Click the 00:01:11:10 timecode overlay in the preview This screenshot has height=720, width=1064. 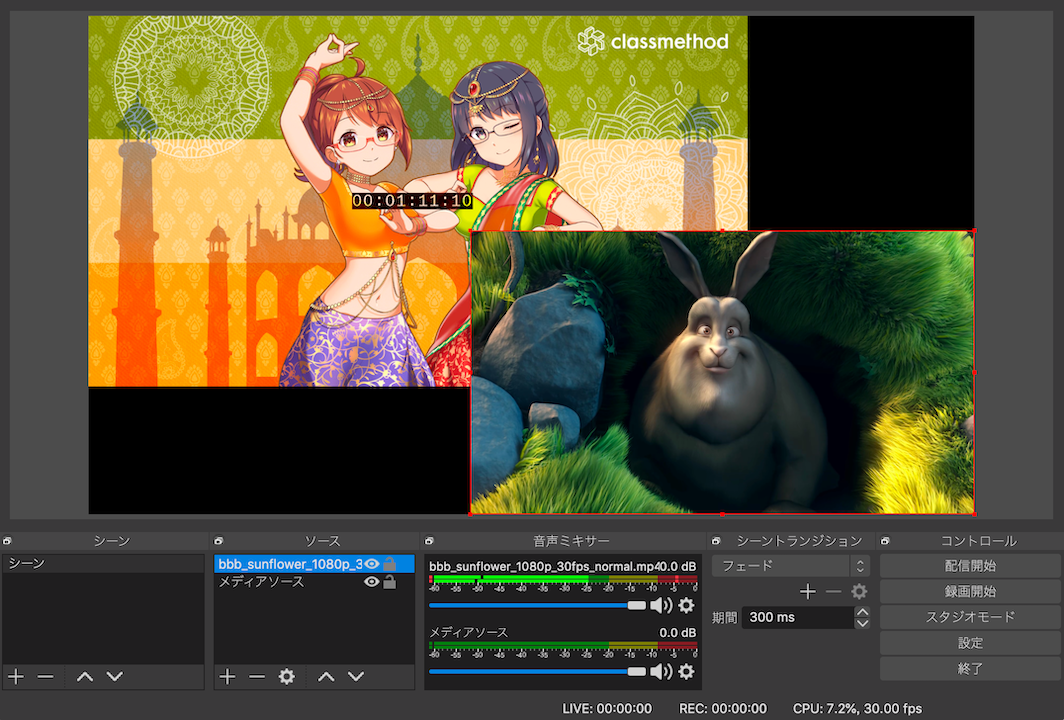412,200
